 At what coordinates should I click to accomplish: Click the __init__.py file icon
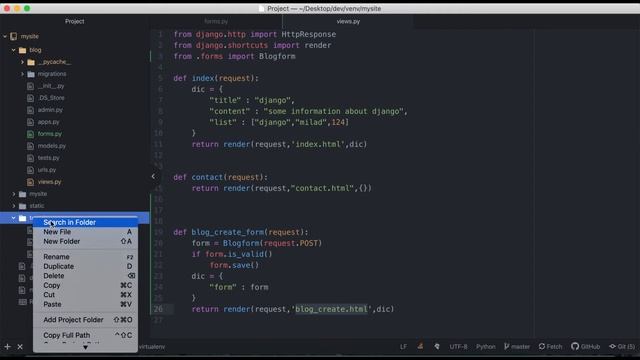click(30, 86)
